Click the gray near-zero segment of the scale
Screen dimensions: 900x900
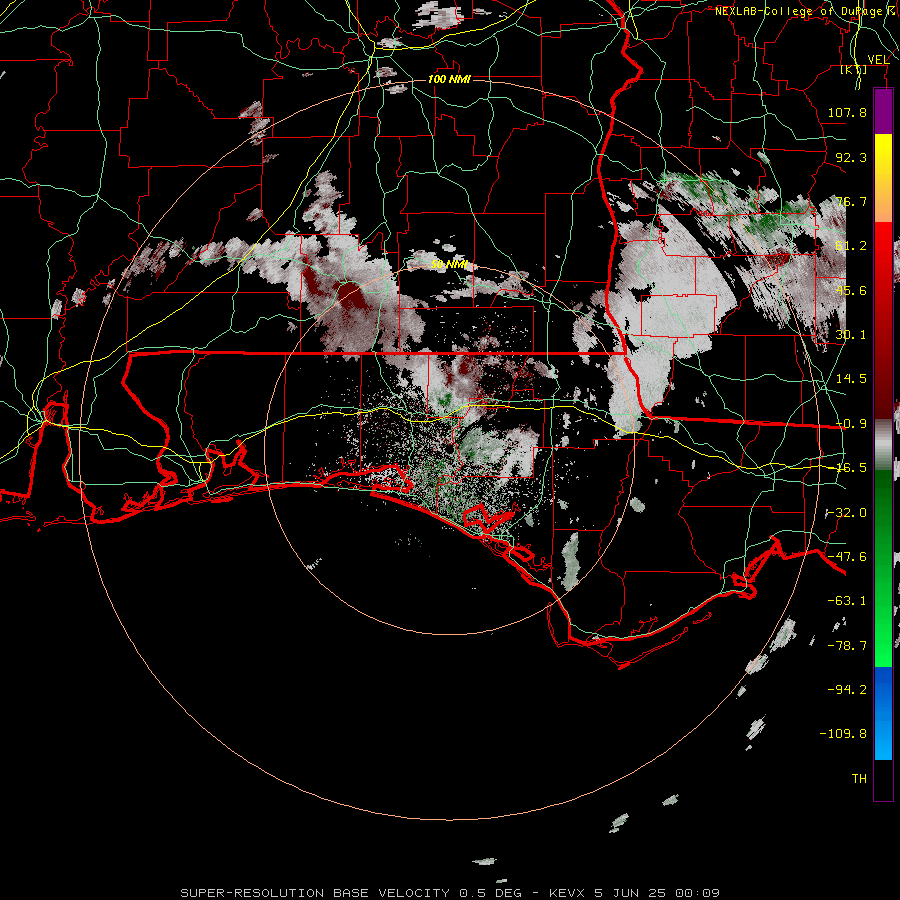883,445
